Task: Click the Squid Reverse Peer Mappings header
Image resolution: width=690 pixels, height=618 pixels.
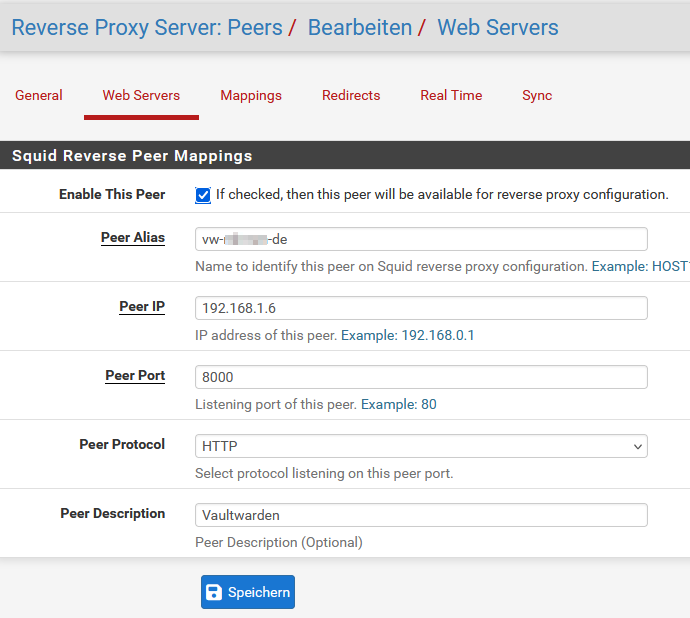Action: point(132,156)
